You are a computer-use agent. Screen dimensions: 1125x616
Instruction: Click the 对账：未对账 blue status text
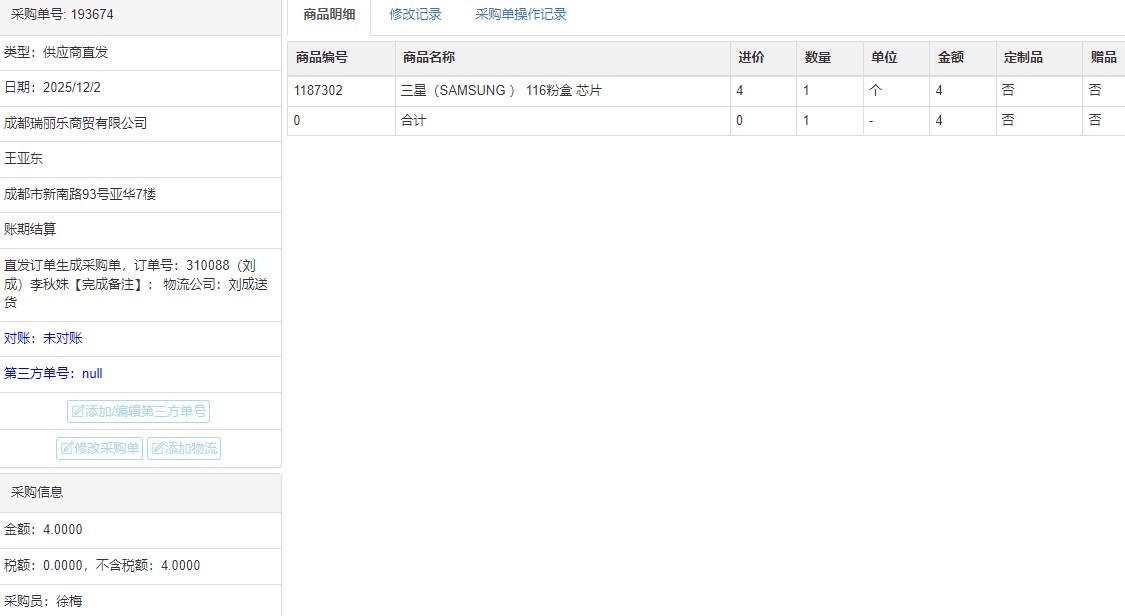(x=43, y=339)
